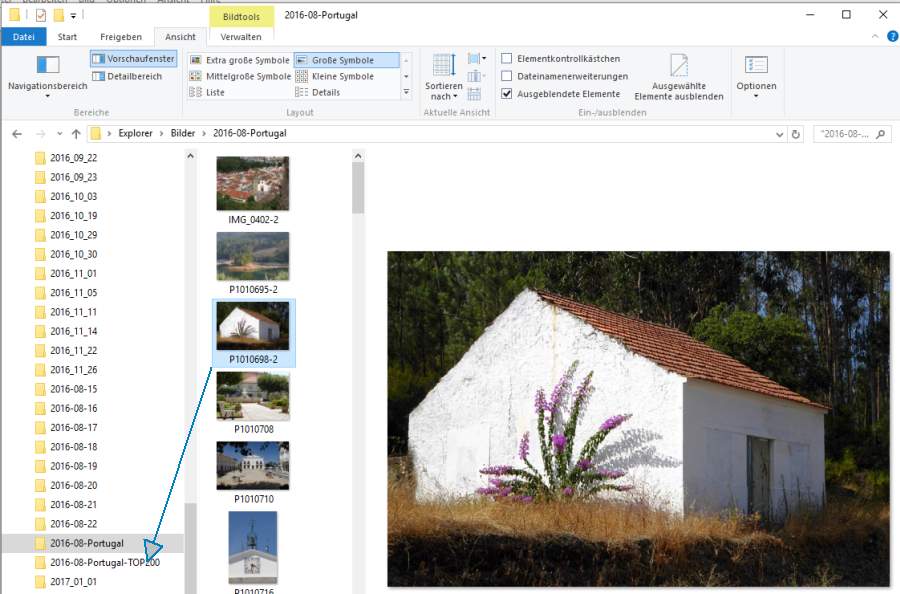This screenshot has height=594, width=900.
Task: Open the address bar history dropdown
Action: [x=779, y=134]
